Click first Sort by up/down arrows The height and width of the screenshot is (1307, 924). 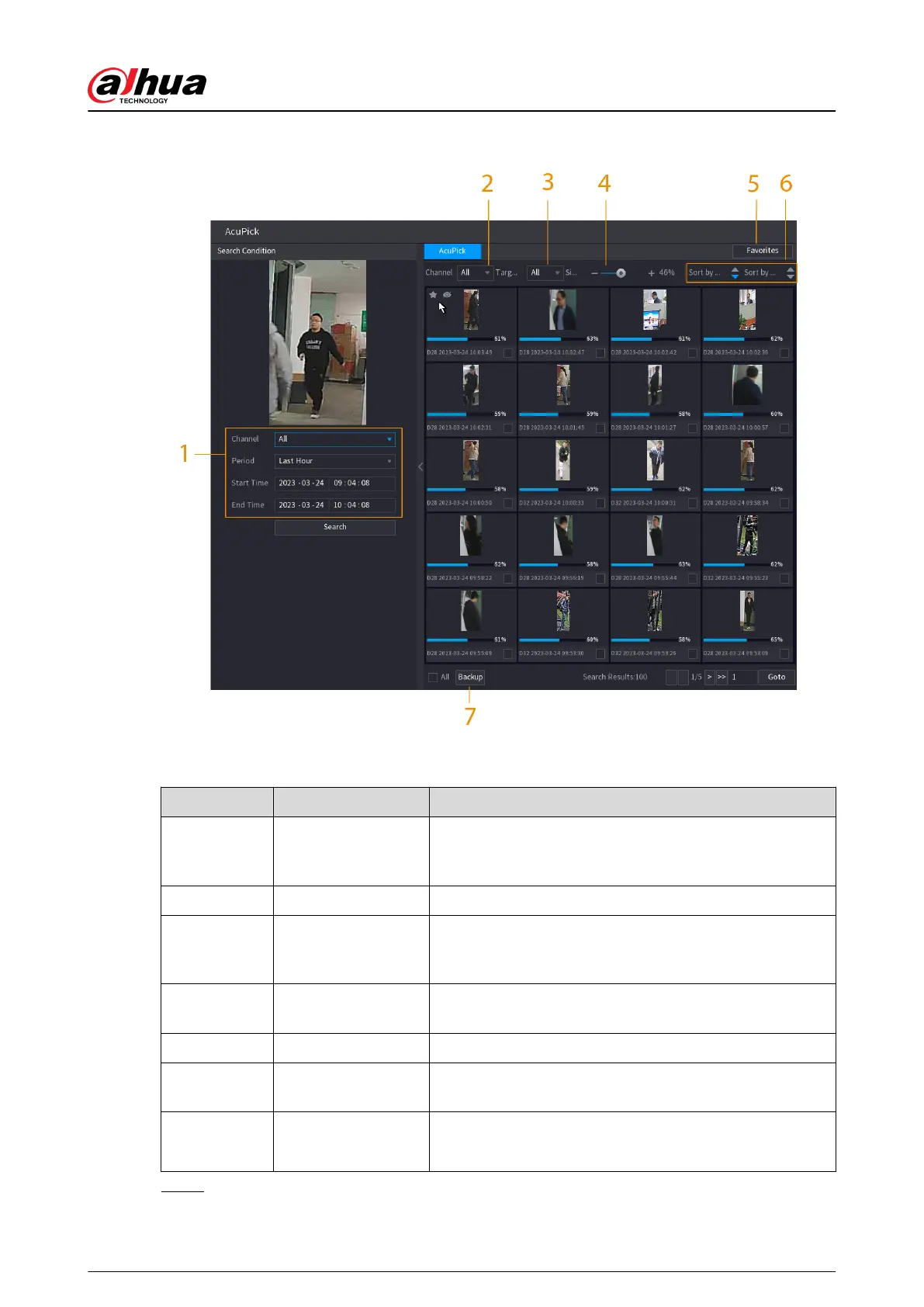point(735,273)
